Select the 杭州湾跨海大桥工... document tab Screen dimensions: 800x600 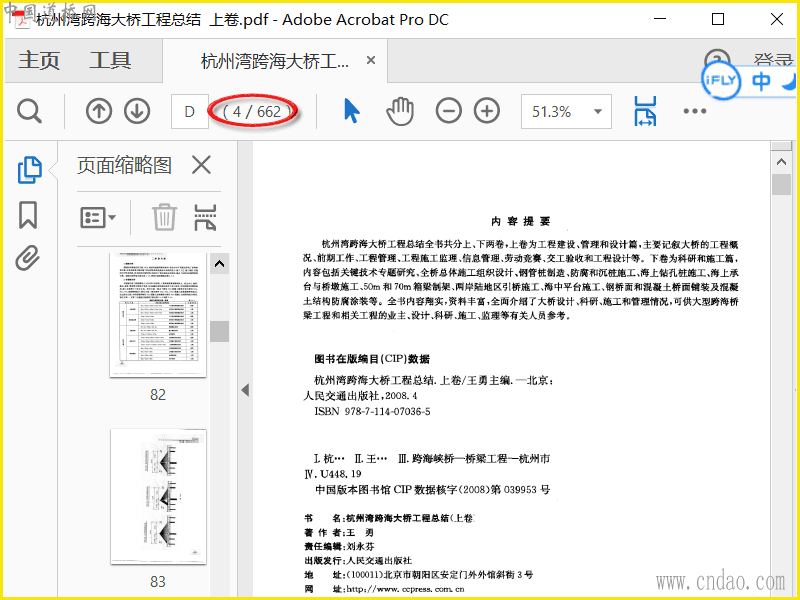pyautogui.click(x=275, y=61)
